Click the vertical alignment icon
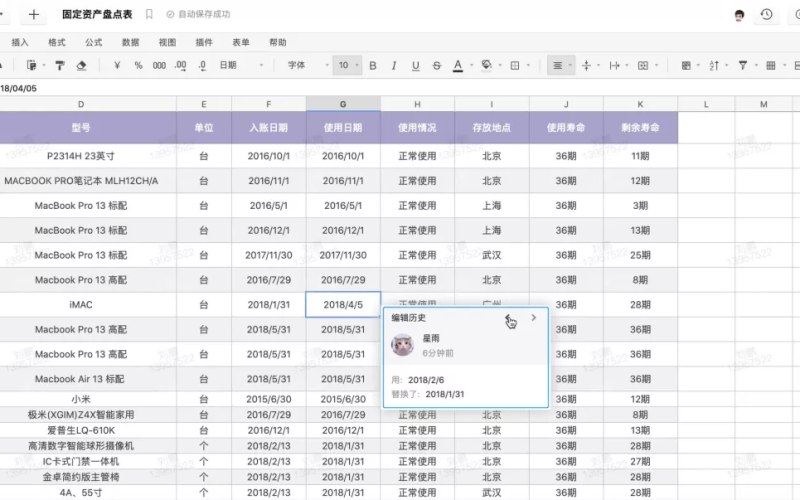The image size is (800, 500). tap(586, 65)
